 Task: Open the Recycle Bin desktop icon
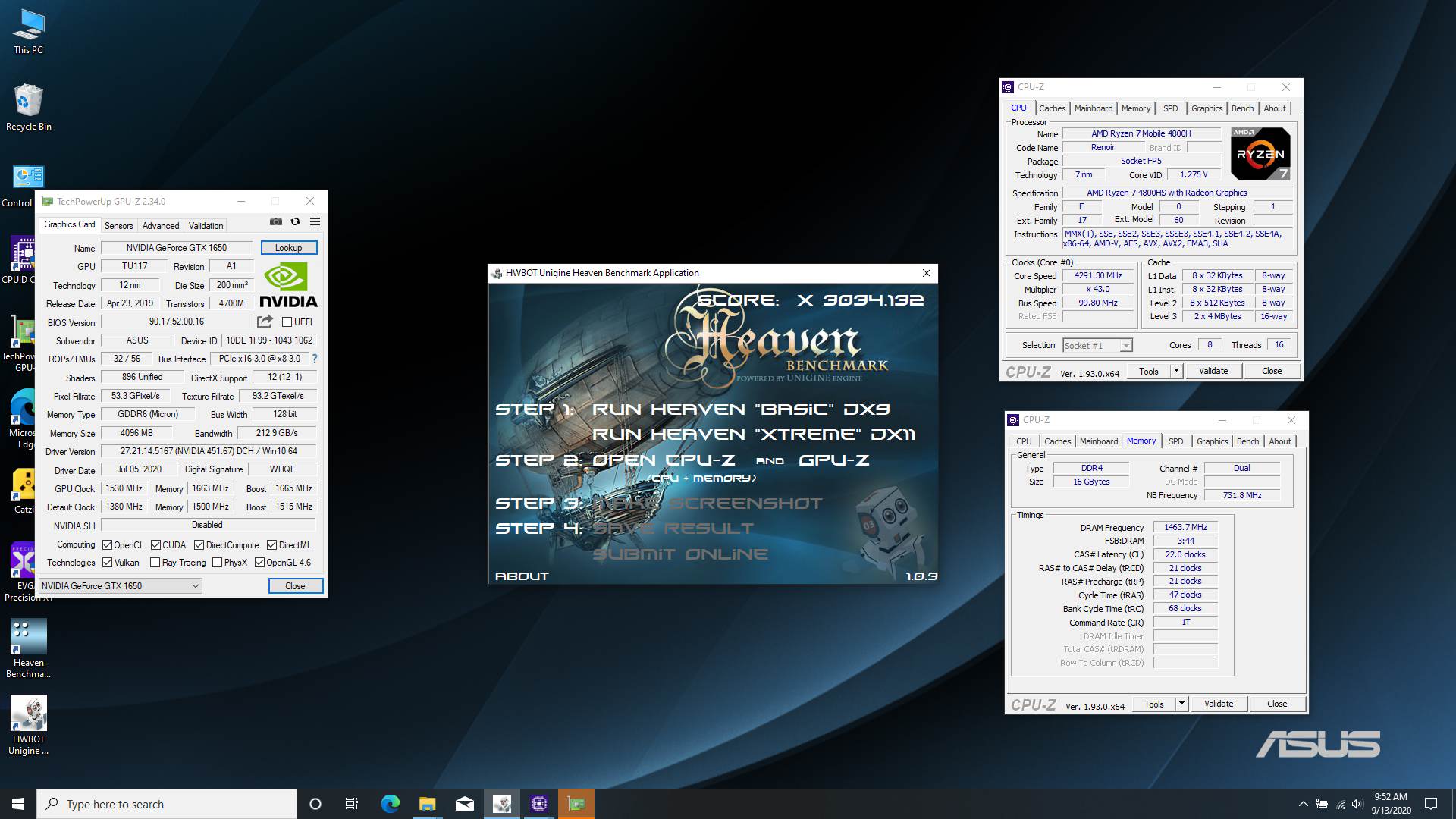[28, 108]
